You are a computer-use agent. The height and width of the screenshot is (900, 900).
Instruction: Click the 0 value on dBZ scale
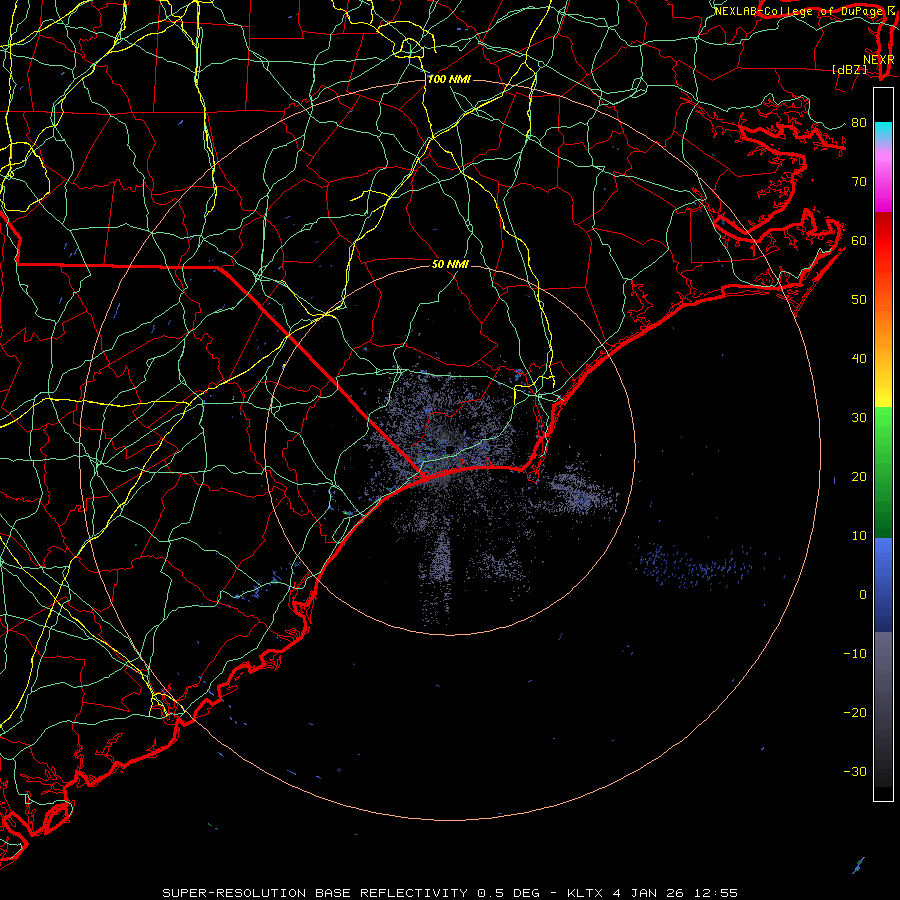[x=863, y=595]
